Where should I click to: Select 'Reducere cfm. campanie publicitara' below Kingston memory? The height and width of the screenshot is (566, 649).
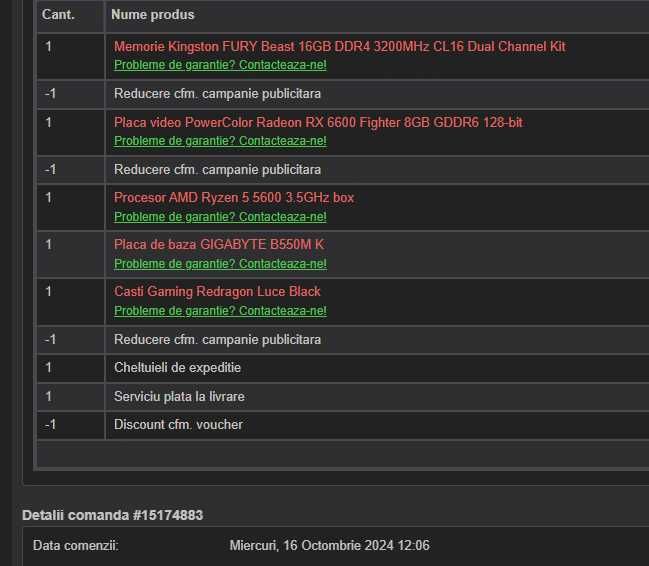coord(217,94)
